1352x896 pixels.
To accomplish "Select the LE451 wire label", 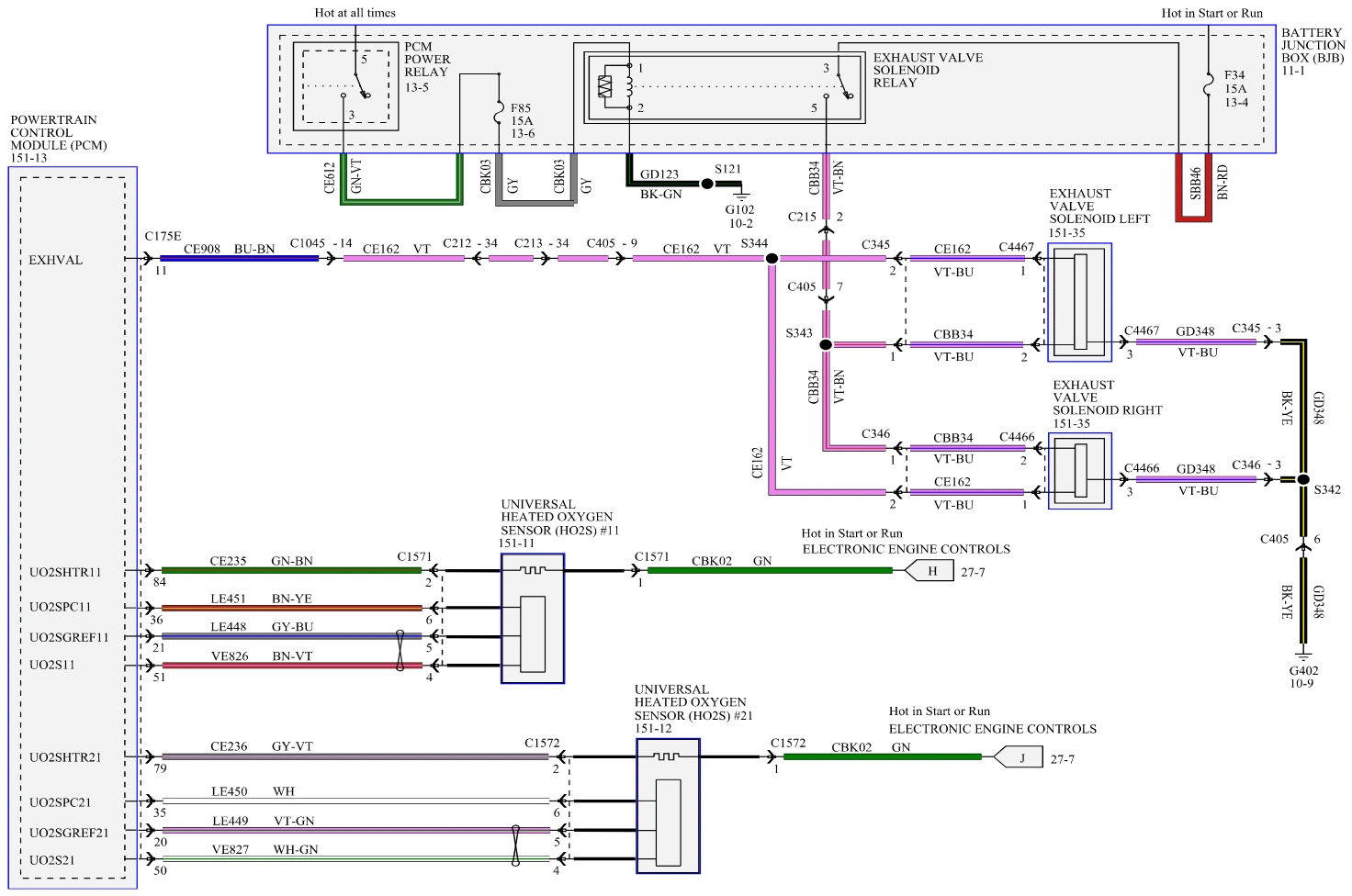I will 229,599.
